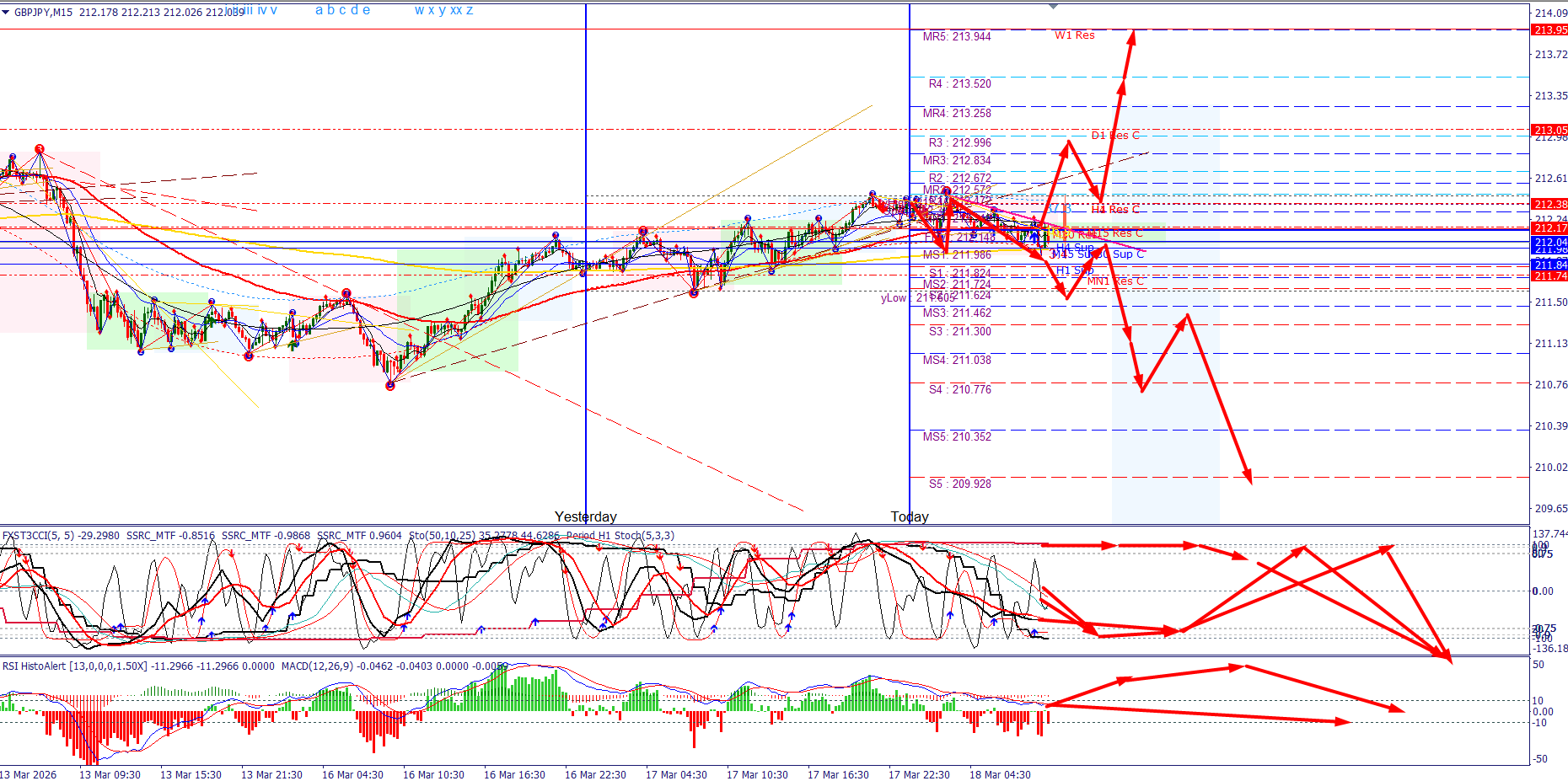Screen dimensions: 1568x781
Task: Click the red 211.74 price tag
Action: point(1549,275)
